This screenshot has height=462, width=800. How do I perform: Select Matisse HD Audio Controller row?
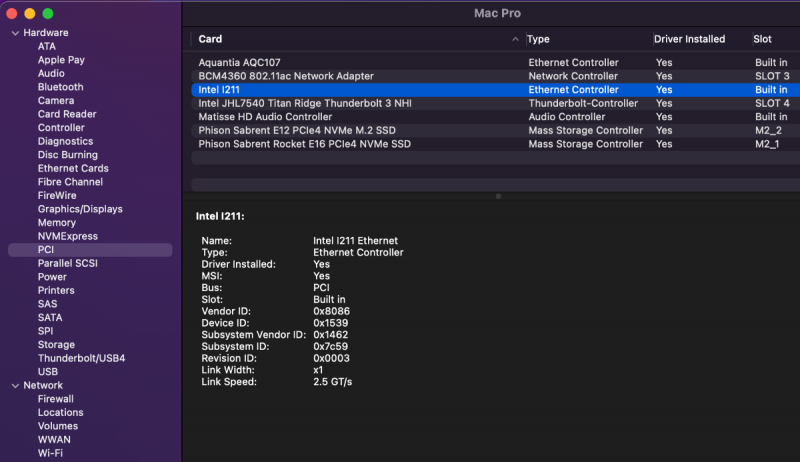(495, 117)
